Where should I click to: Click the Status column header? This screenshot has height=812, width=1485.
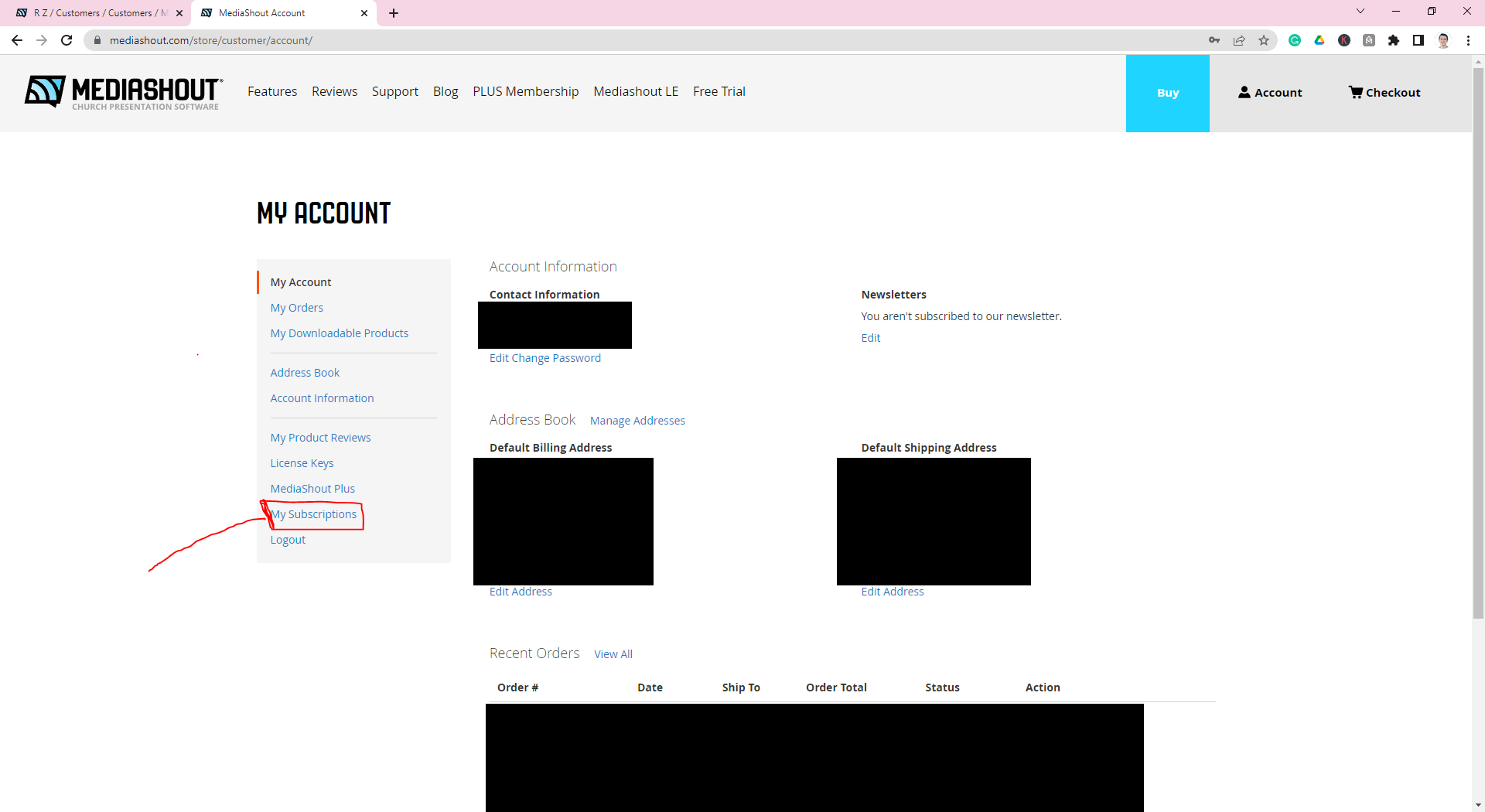click(x=942, y=687)
